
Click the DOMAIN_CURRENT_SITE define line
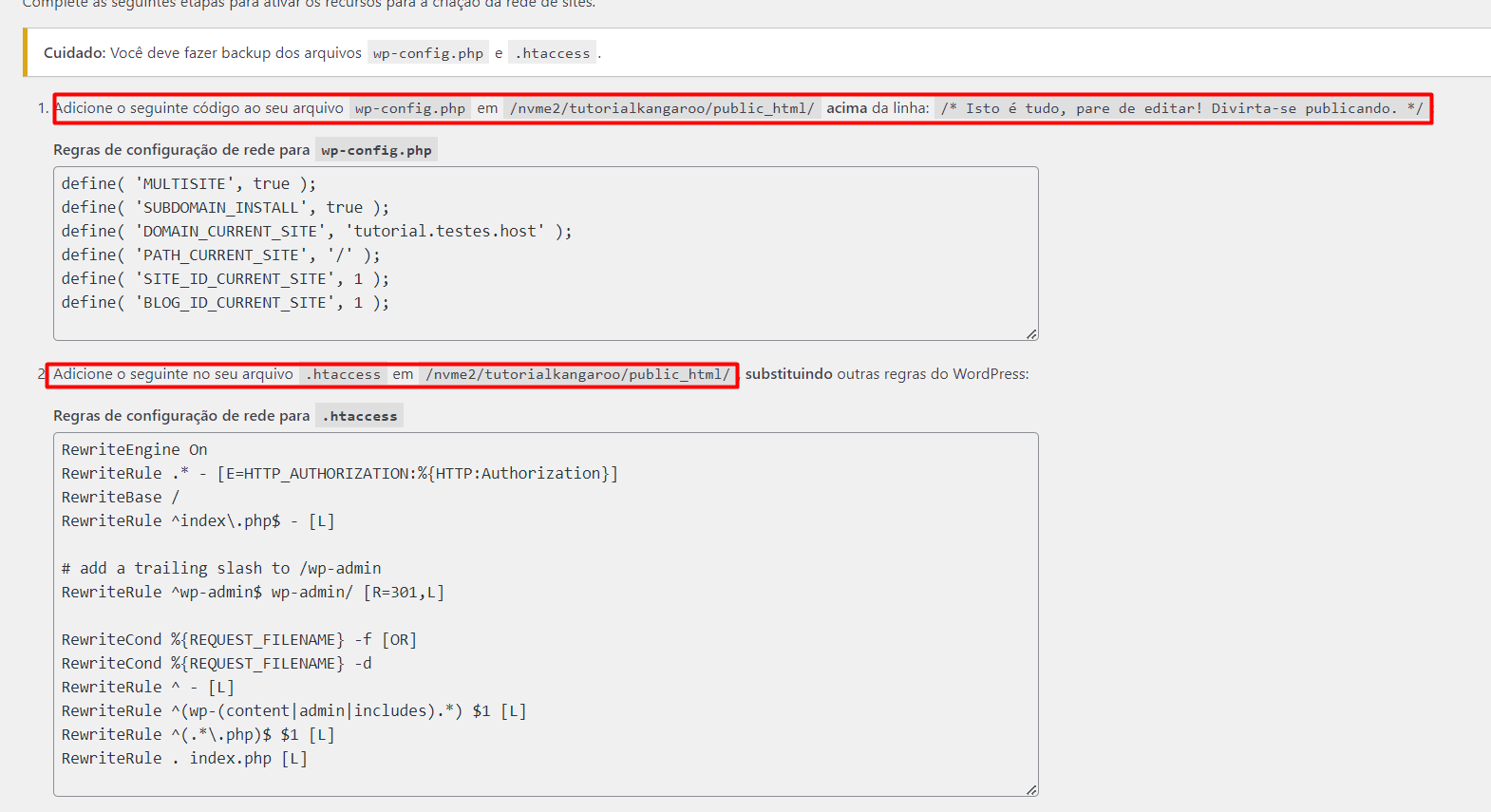[316, 232]
